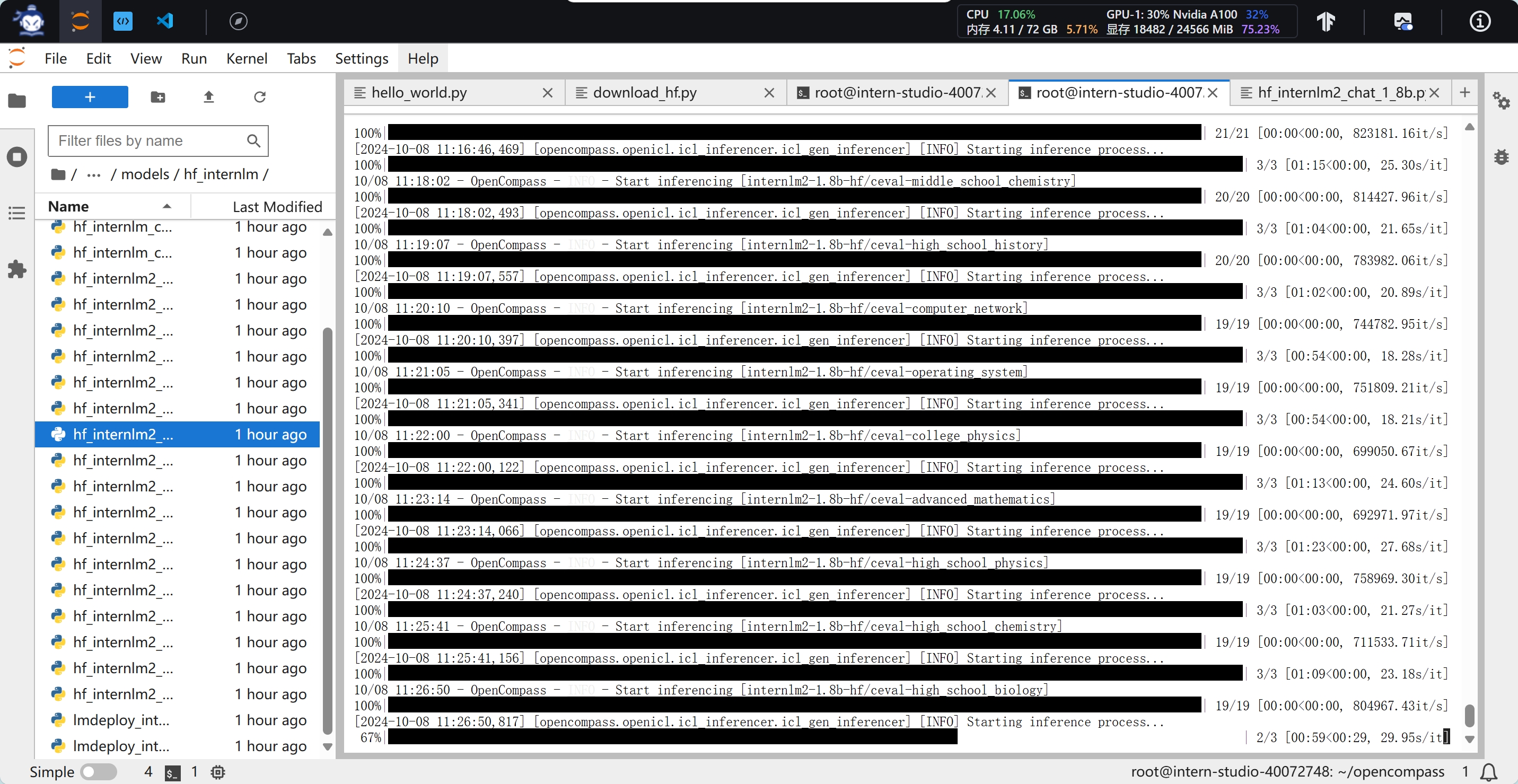
Task: Refresh the file browser list
Action: coord(259,96)
